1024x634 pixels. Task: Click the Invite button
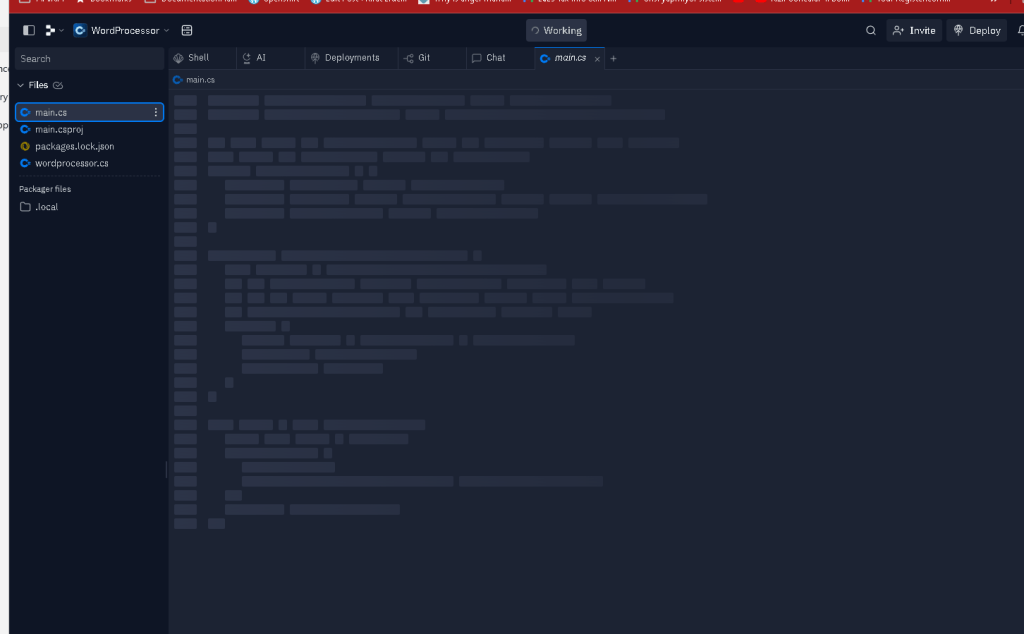pos(914,30)
